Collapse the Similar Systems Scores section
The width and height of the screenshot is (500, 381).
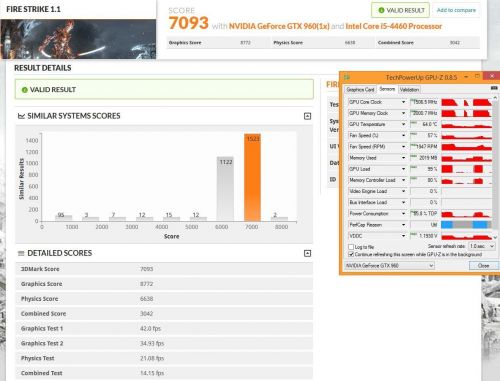point(307,116)
